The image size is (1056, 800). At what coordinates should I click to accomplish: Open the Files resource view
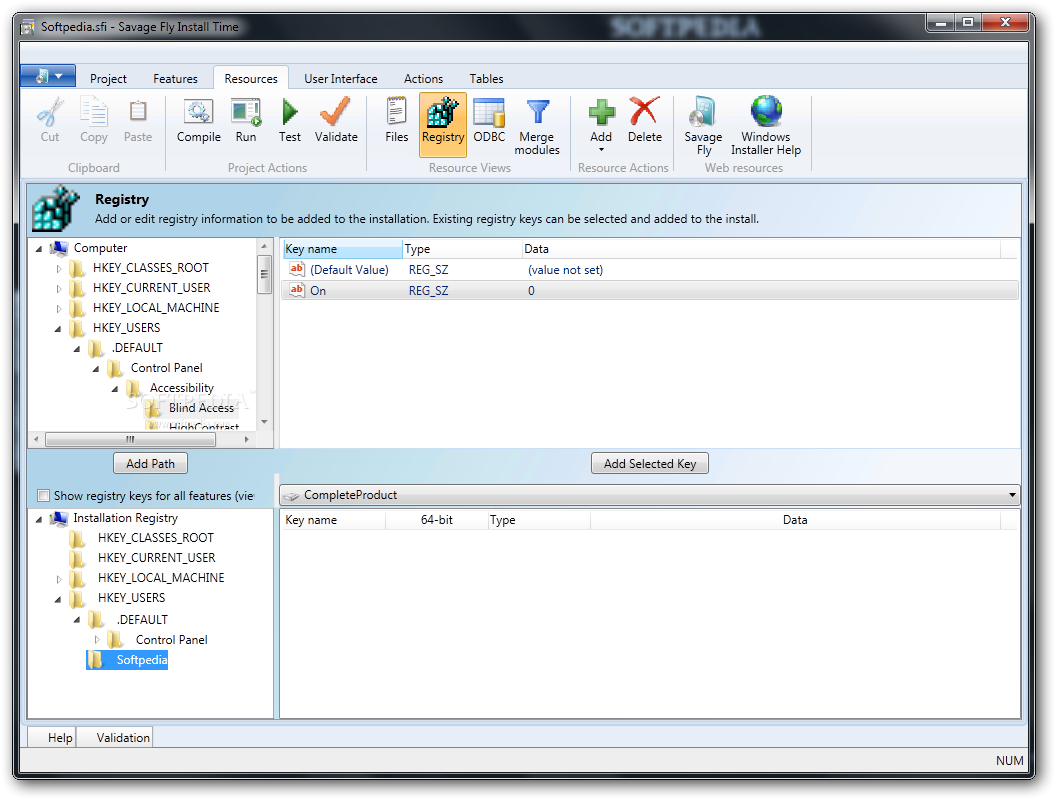[396, 111]
